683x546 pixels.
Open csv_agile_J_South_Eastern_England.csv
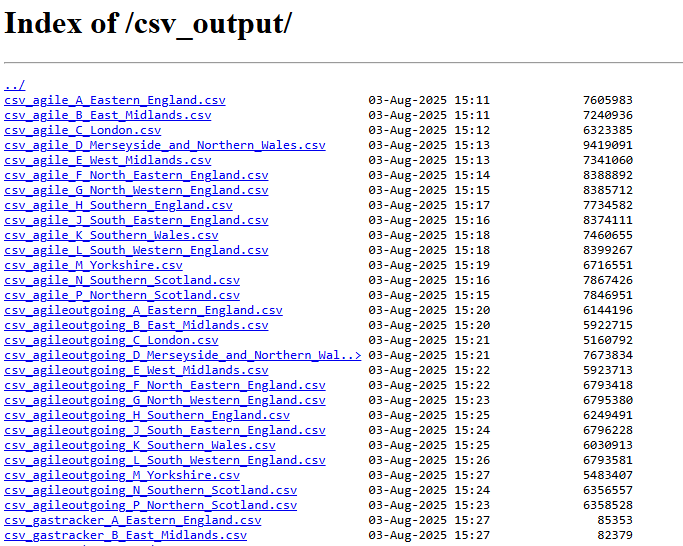pos(136,220)
